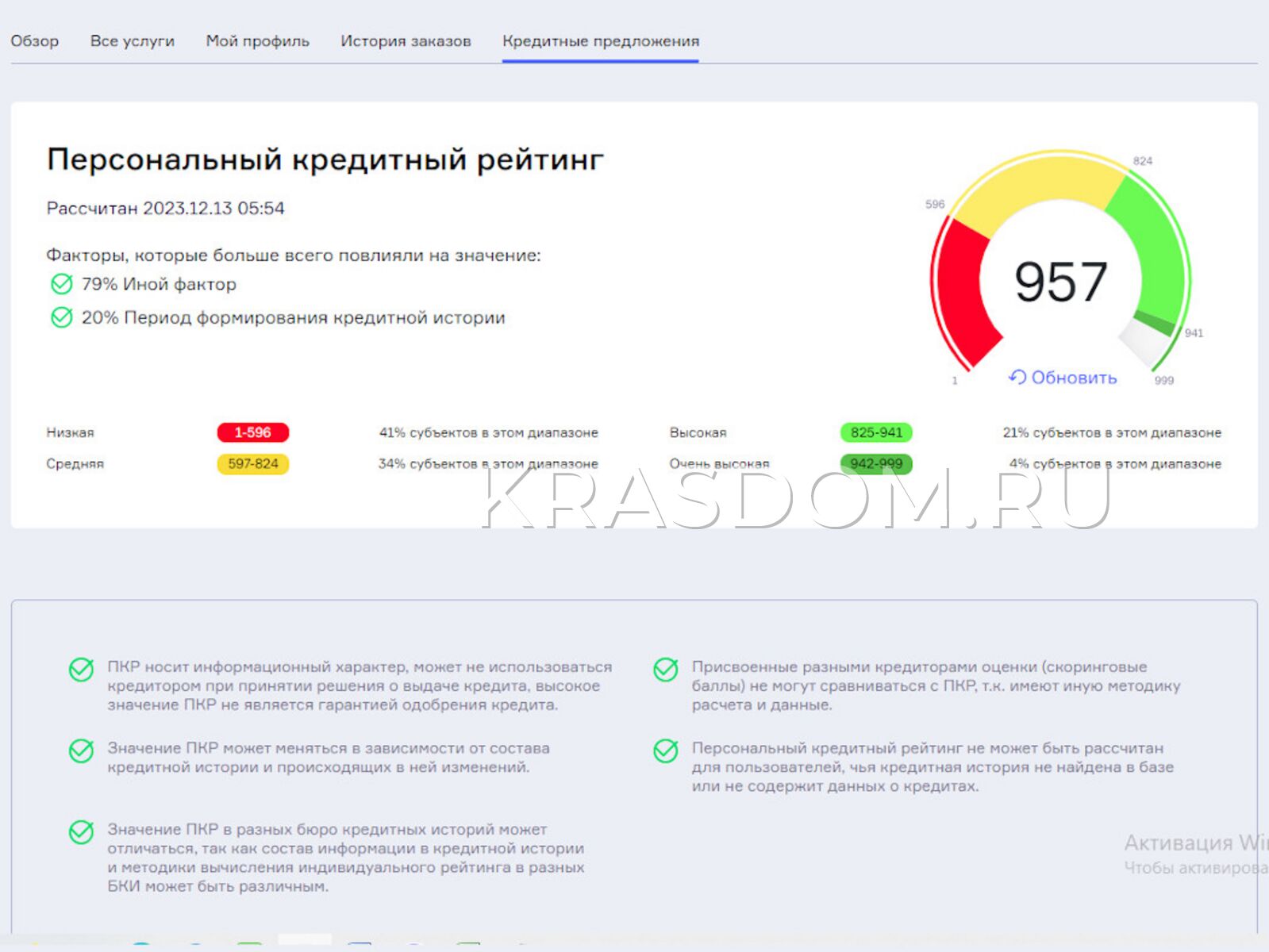Click the text Рассчитан 2023.12.13 05:54
This screenshot has width=1269, height=952.
[x=165, y=208]
